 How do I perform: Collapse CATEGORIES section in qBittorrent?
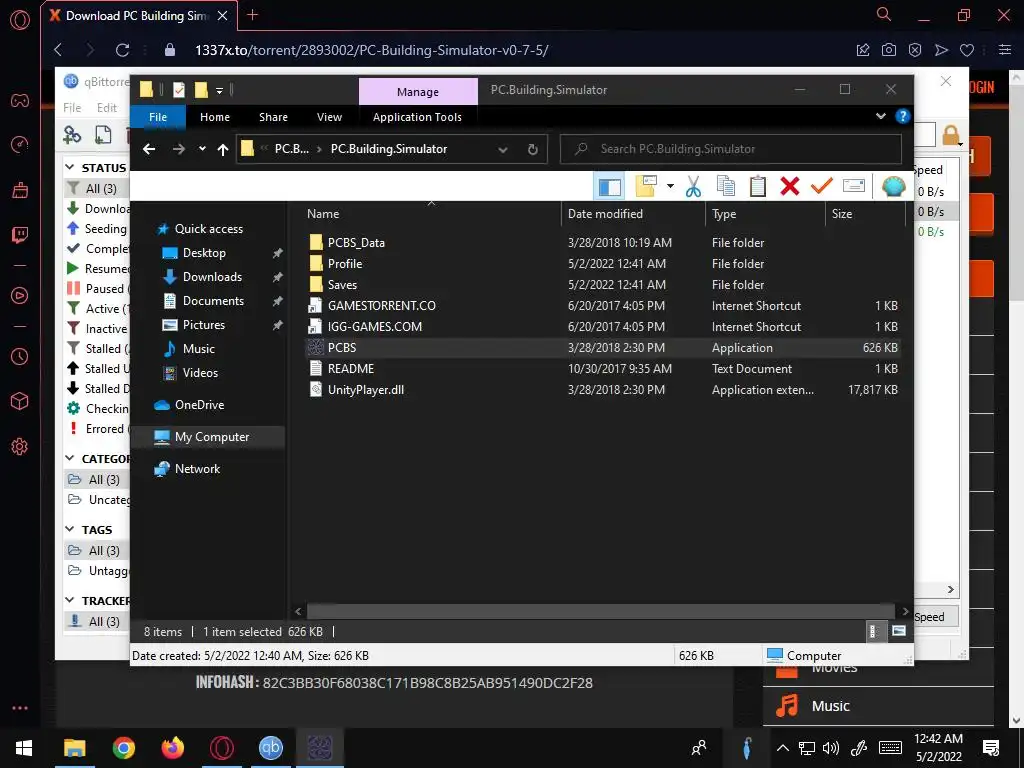(70, 458)
